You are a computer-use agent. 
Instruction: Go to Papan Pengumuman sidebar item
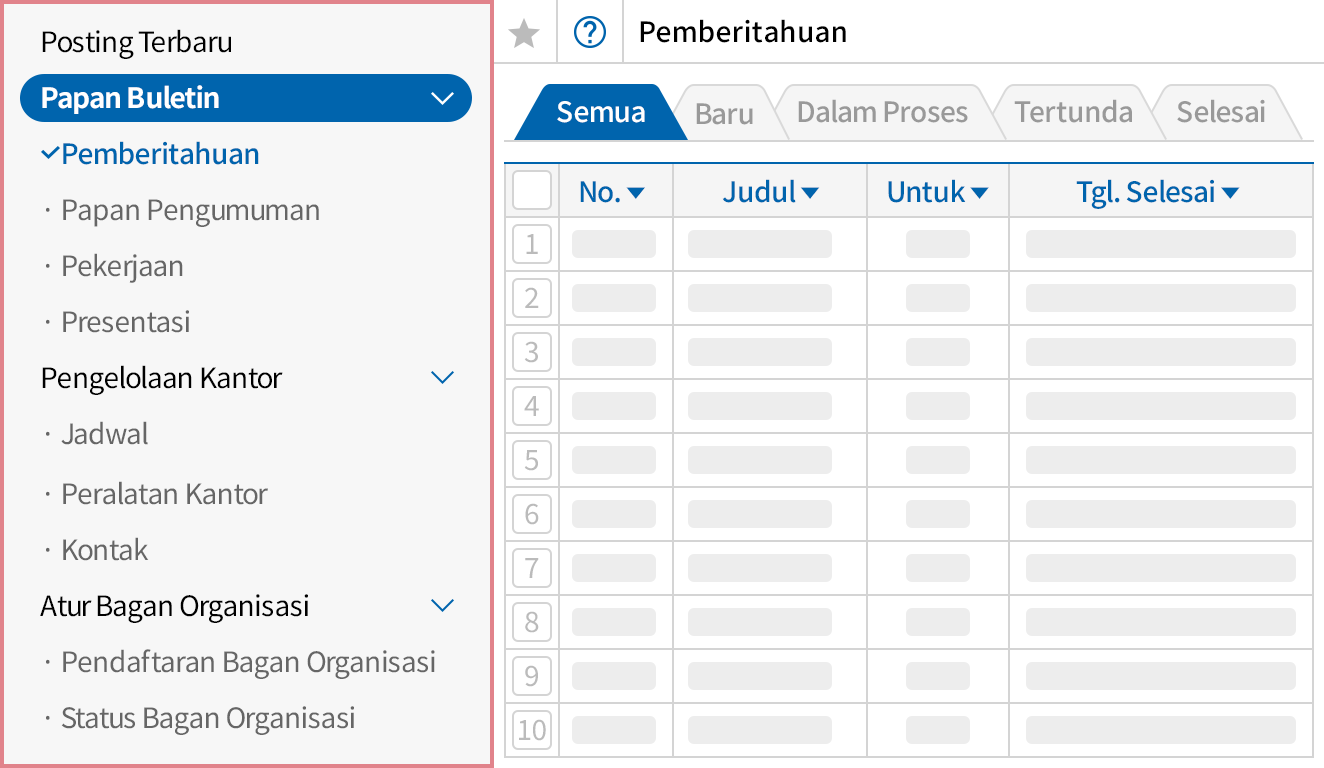pos(190,211)
